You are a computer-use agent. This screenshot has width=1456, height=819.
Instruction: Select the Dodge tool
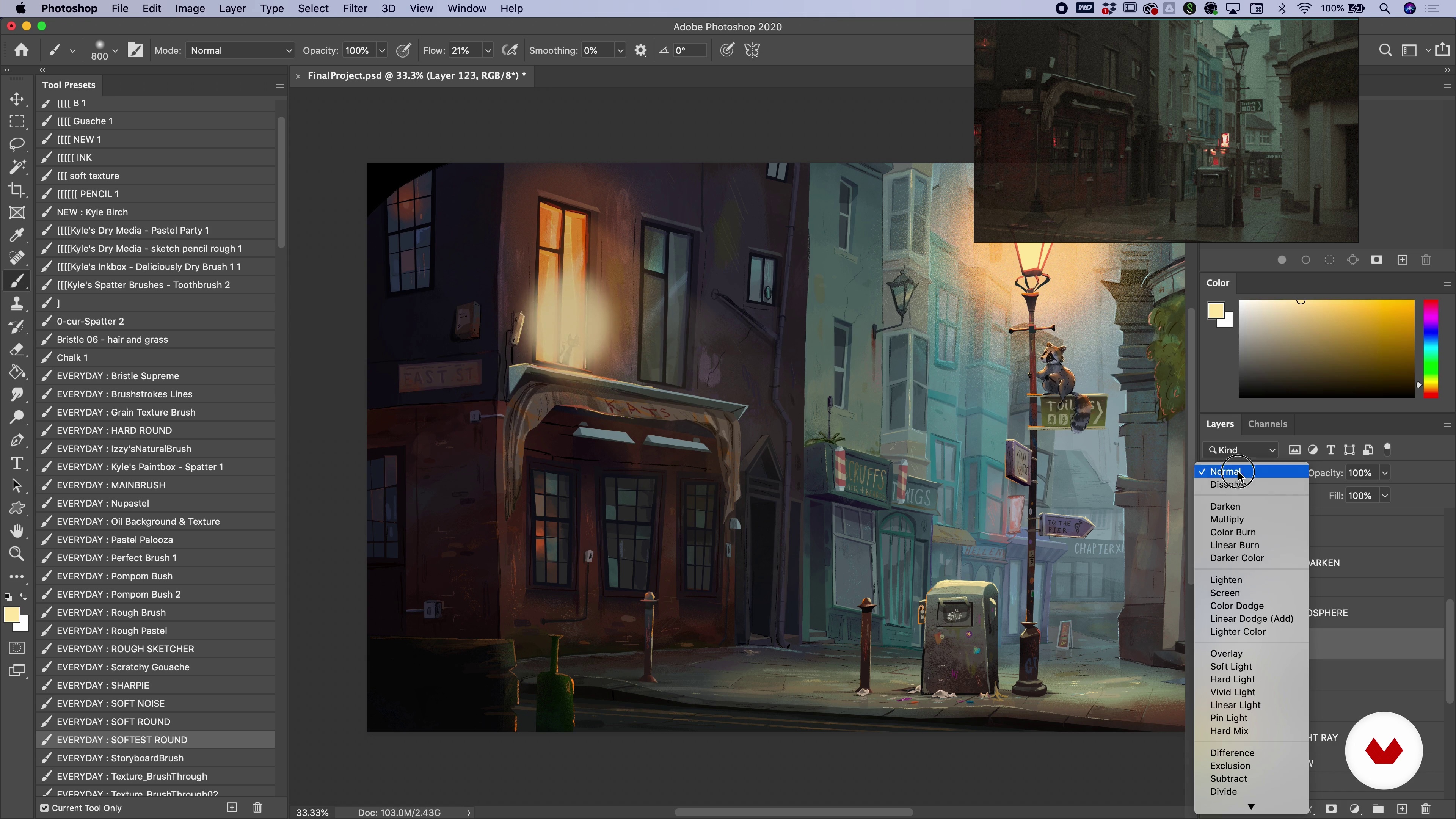click(x=17, y=417)
